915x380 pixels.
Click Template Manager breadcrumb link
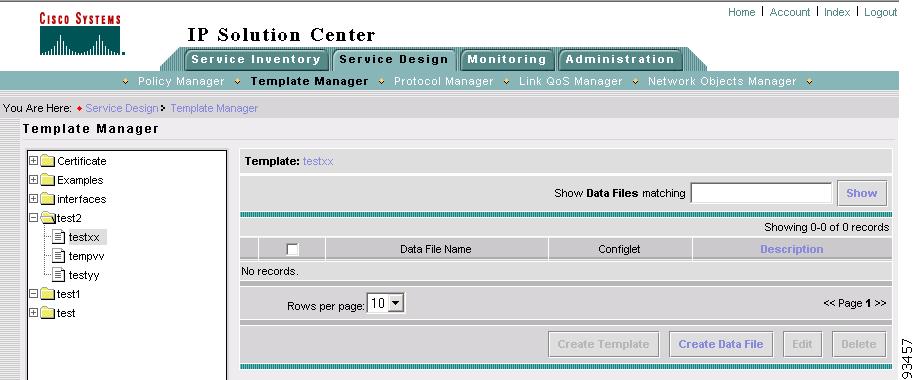tap(214, 108)
